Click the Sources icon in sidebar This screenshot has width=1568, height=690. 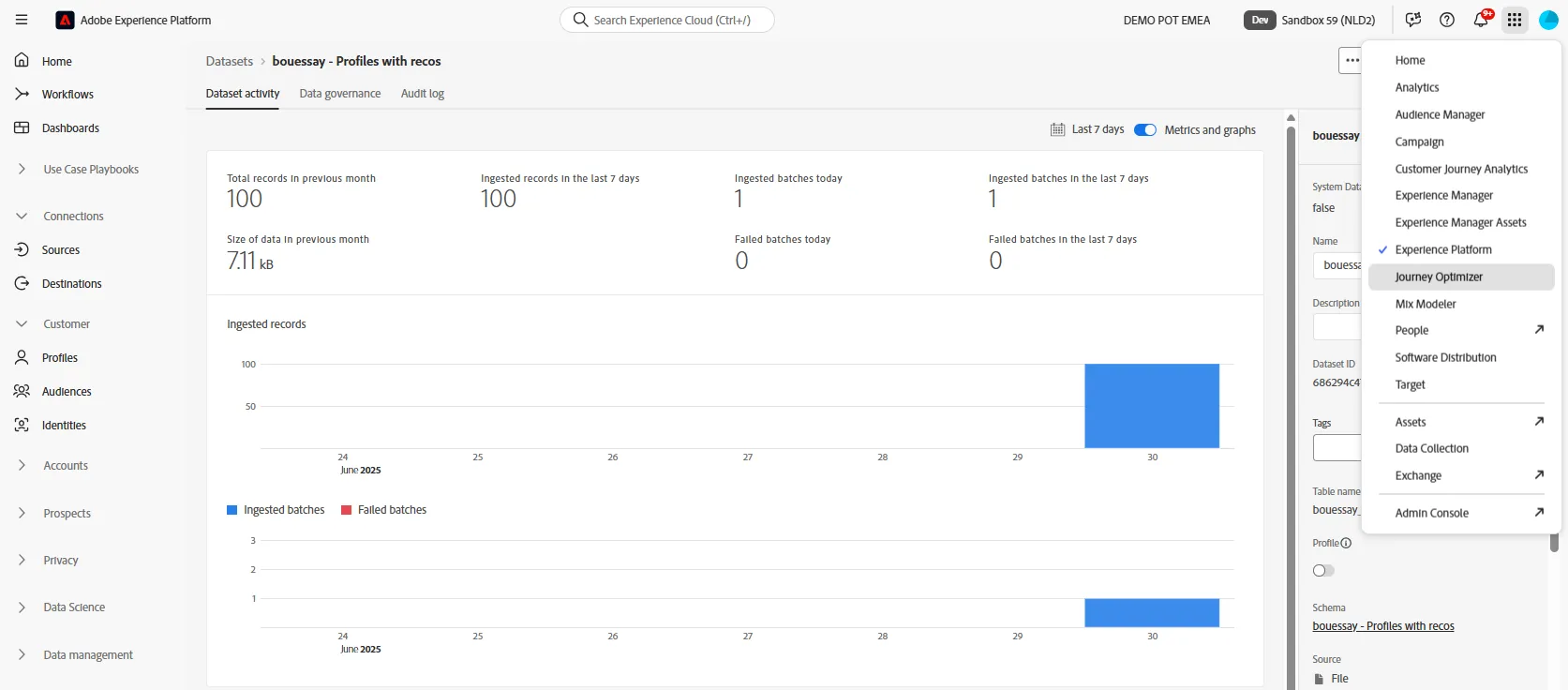(x=22, y=249)
